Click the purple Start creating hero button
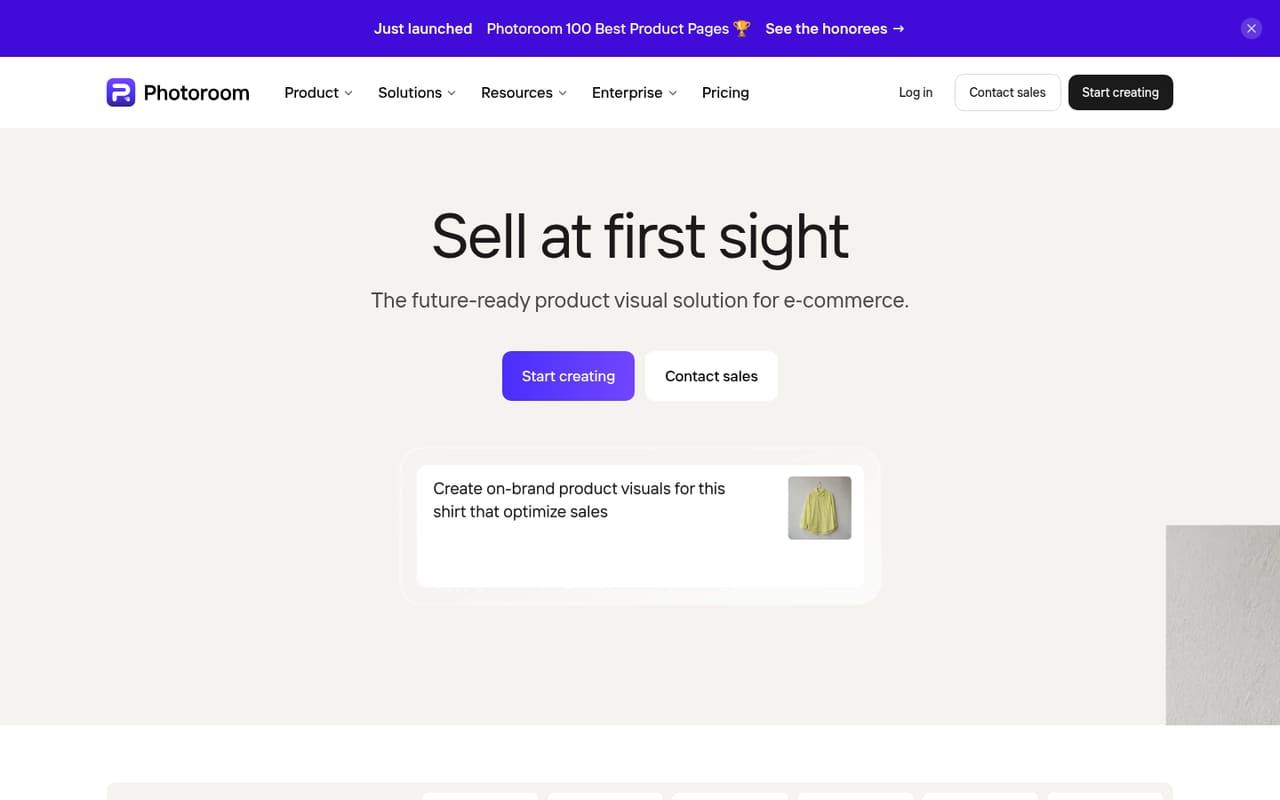The image size is (1280, 800). [x=568, y=376]
